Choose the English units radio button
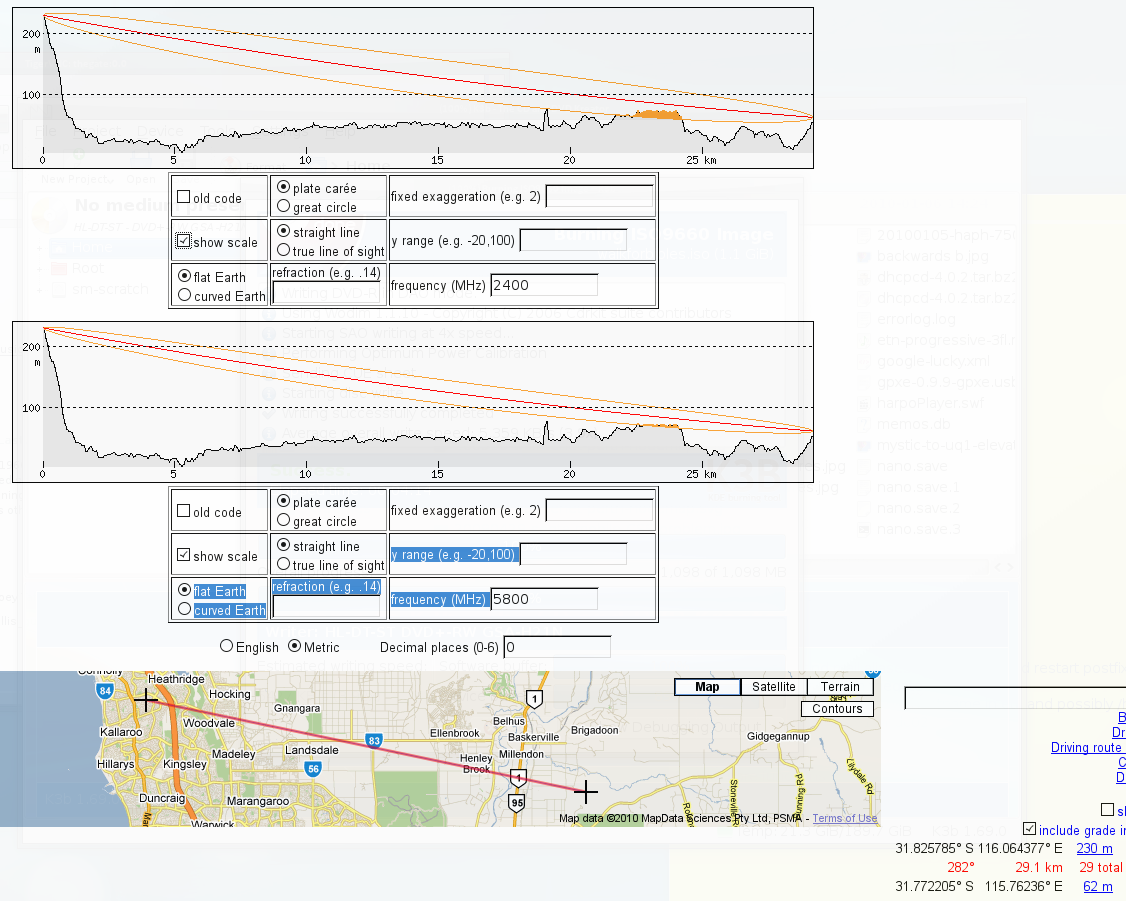This screenshot has width=1126, height=901. [226, 647]
